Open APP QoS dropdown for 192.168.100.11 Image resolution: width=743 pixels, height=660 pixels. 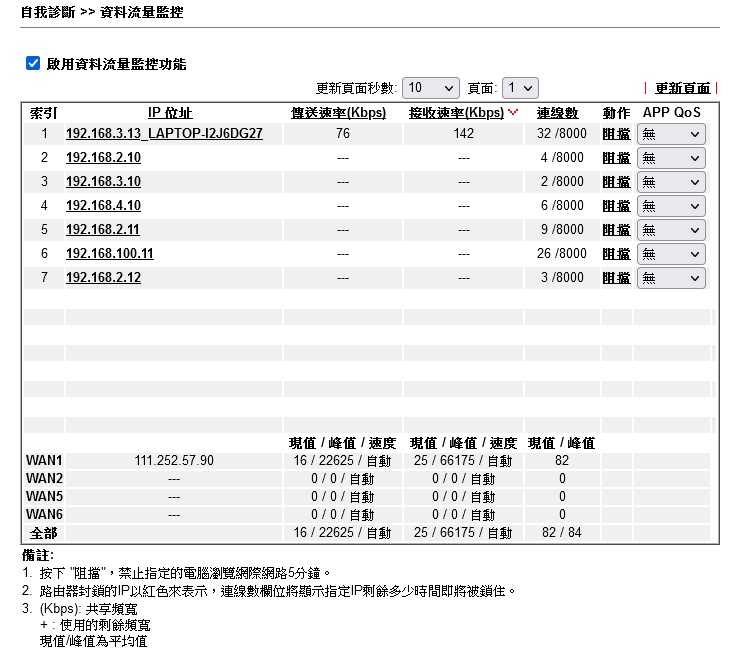click(x=671, y=254)
